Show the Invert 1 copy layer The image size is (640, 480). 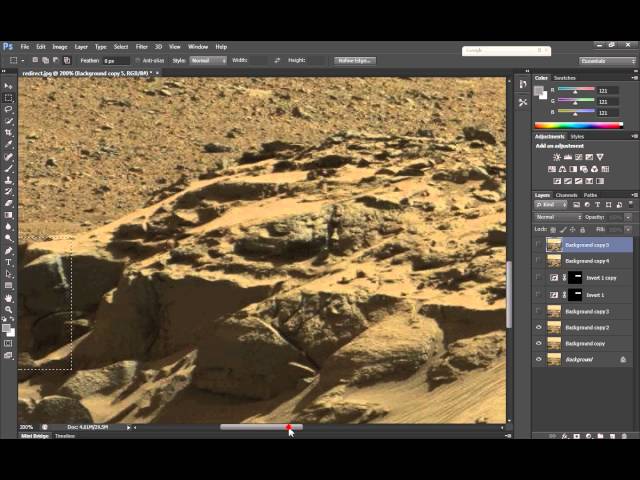click(x=539, y=278)
